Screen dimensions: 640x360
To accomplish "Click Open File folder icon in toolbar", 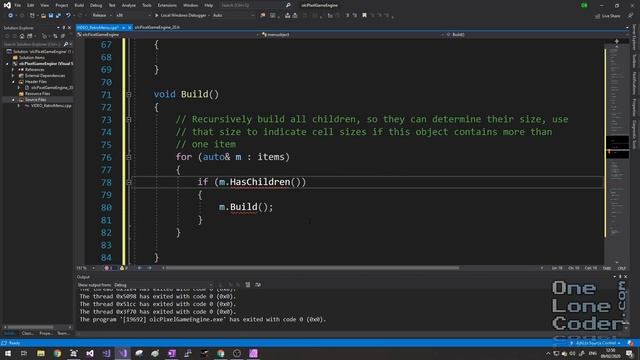I will tap(43, 16).
